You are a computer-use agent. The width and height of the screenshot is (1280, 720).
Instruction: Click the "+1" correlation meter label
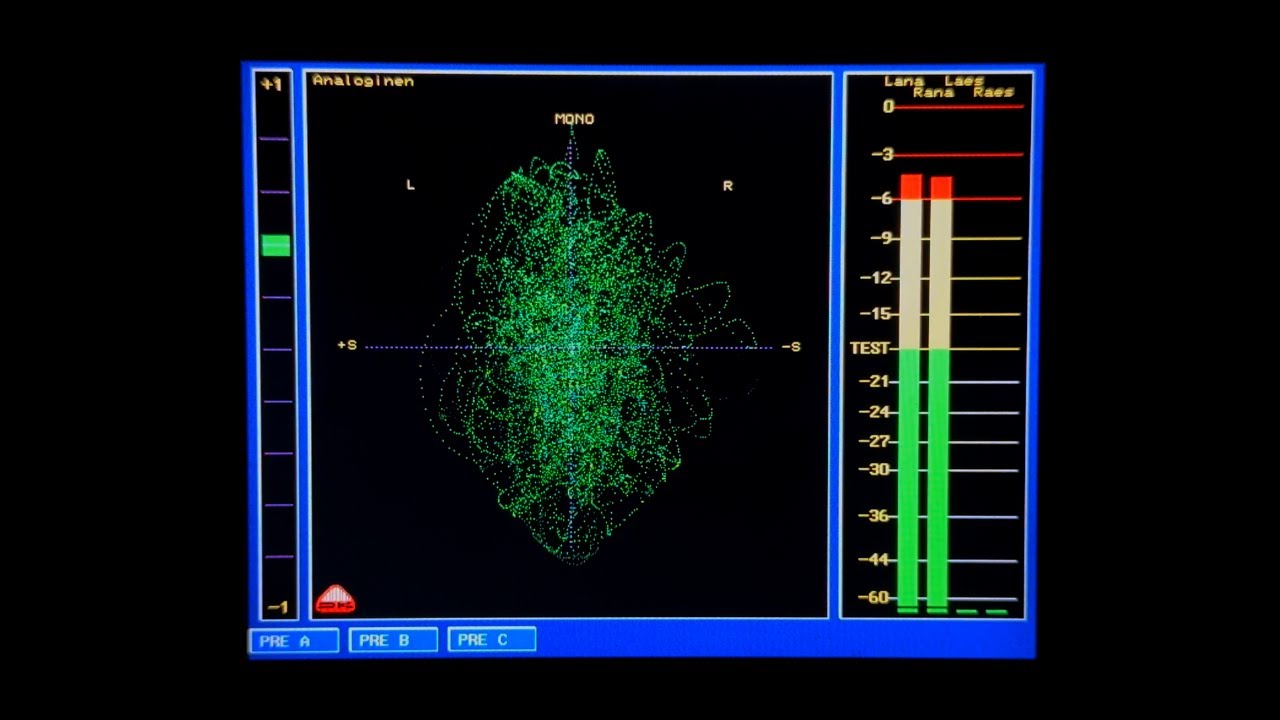[271, 84]
